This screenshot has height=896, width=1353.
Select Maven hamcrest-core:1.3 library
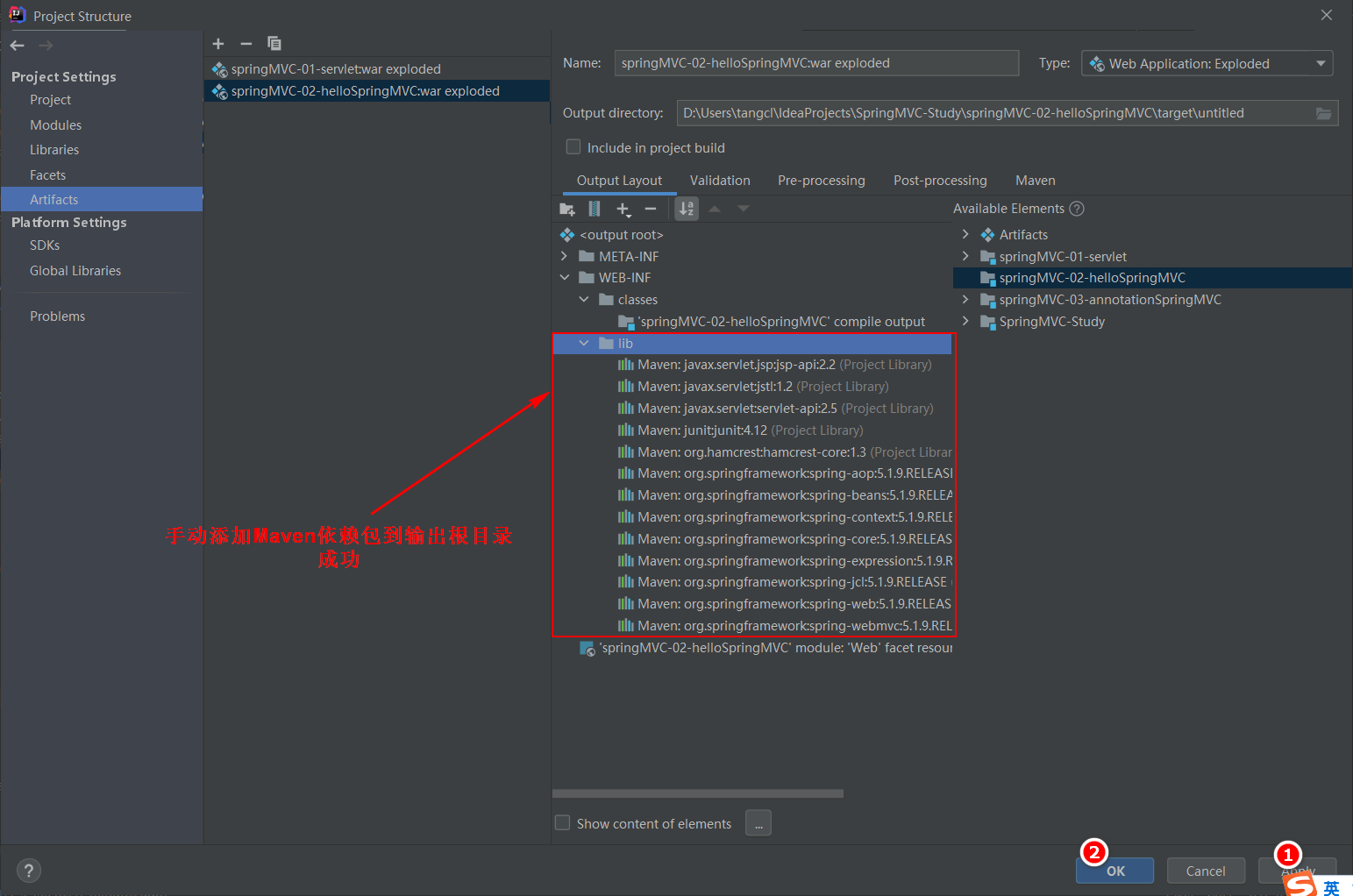click(784, 452)
